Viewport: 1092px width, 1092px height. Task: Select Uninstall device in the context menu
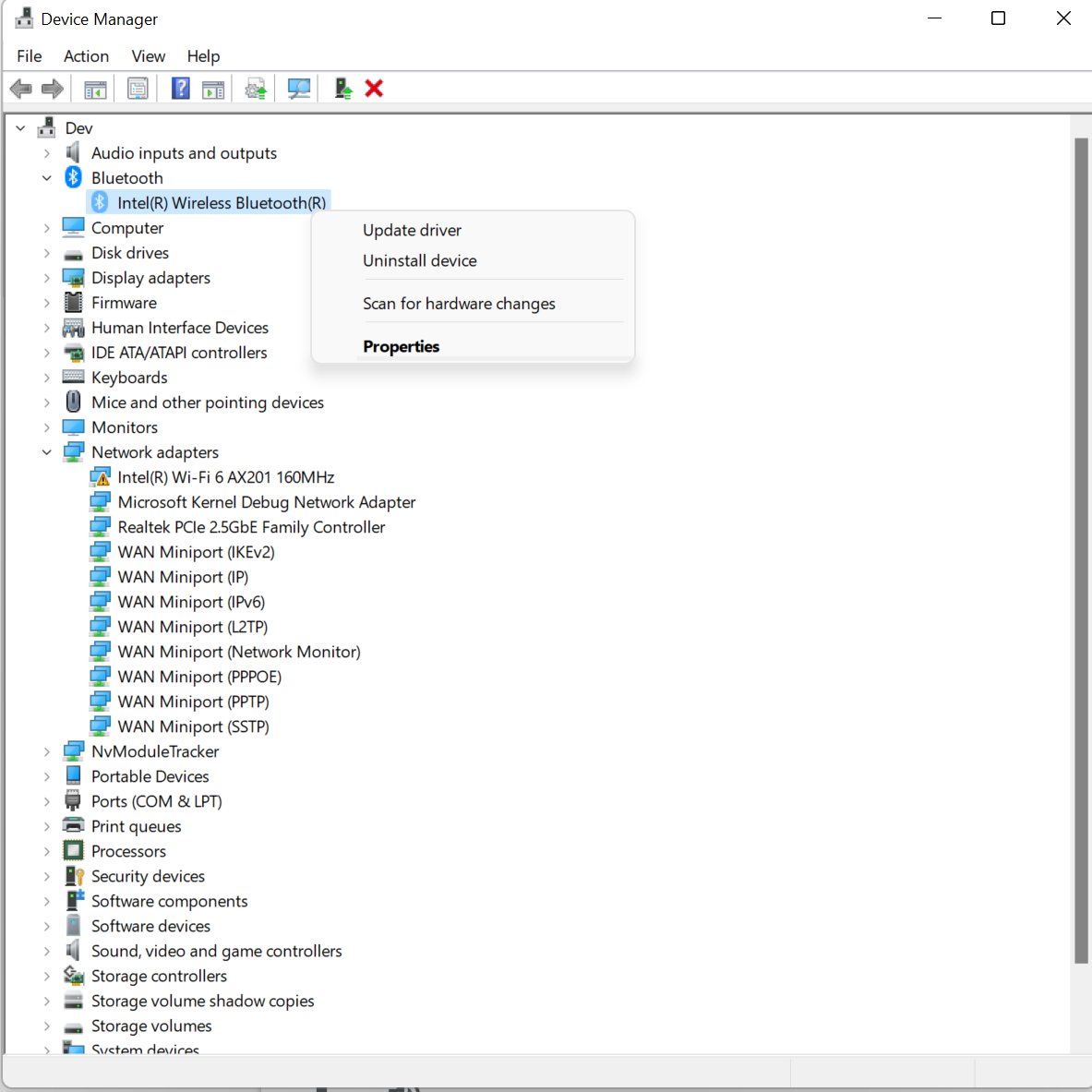[419, 260]
